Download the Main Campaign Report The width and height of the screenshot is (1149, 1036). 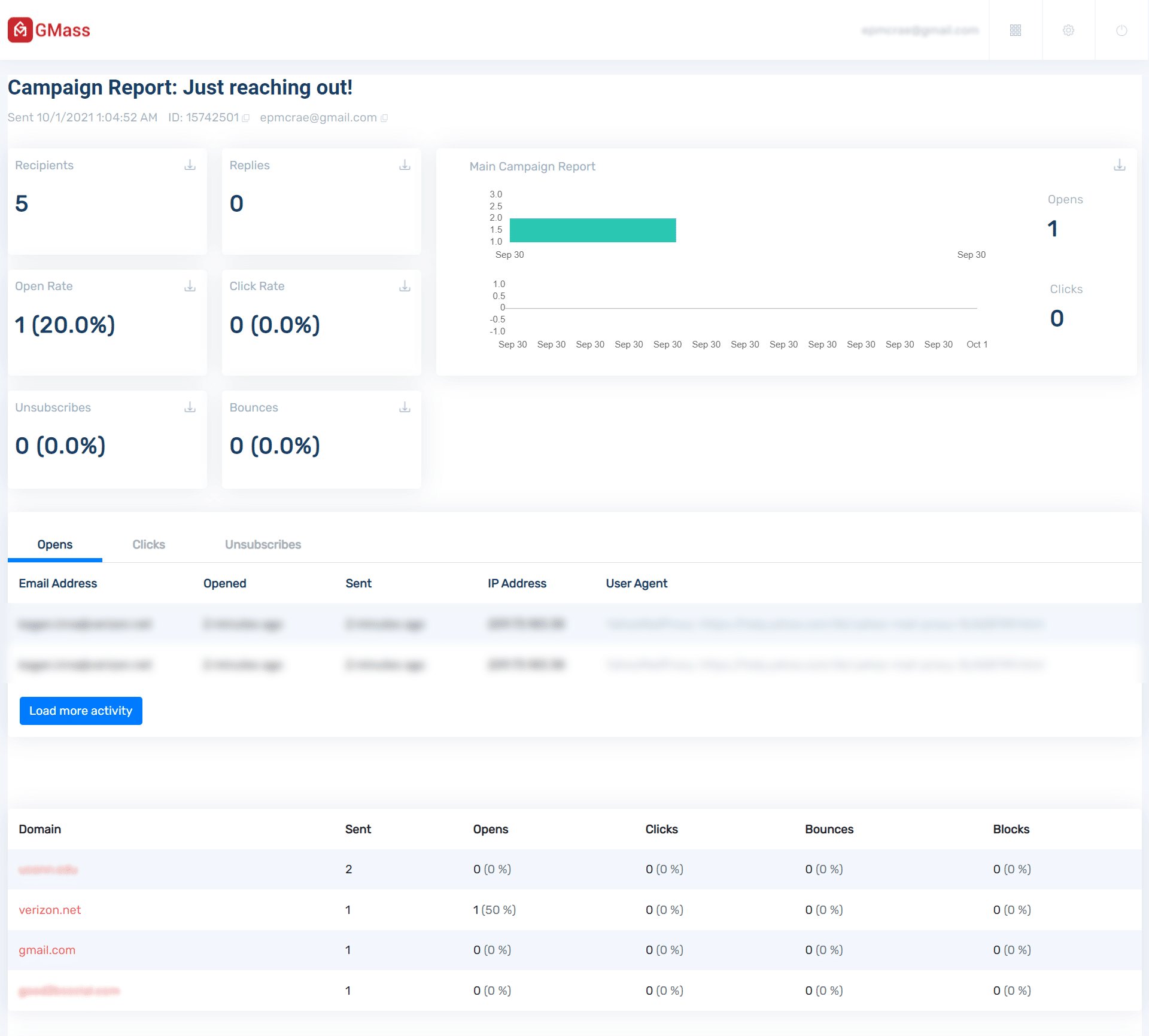point(1119,165)
